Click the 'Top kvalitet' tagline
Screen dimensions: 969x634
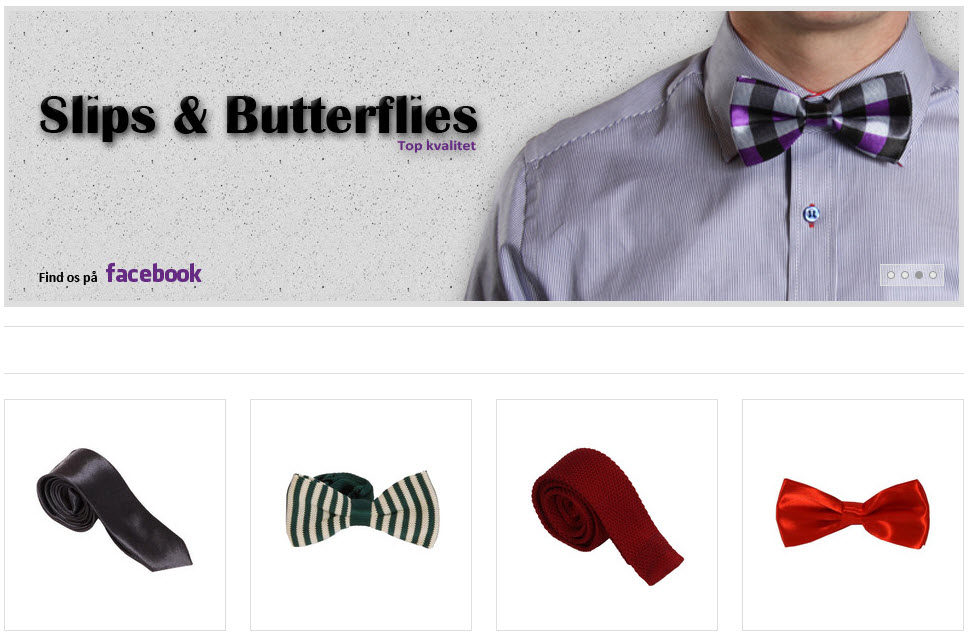[x=436, y=146]
